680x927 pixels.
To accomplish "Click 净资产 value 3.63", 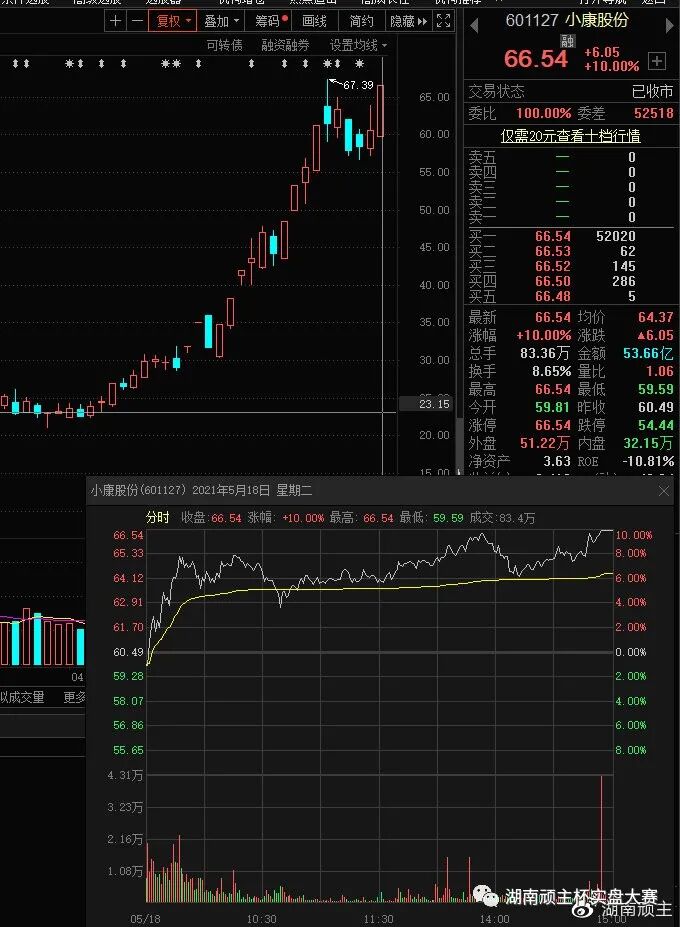I will (557, 461).
